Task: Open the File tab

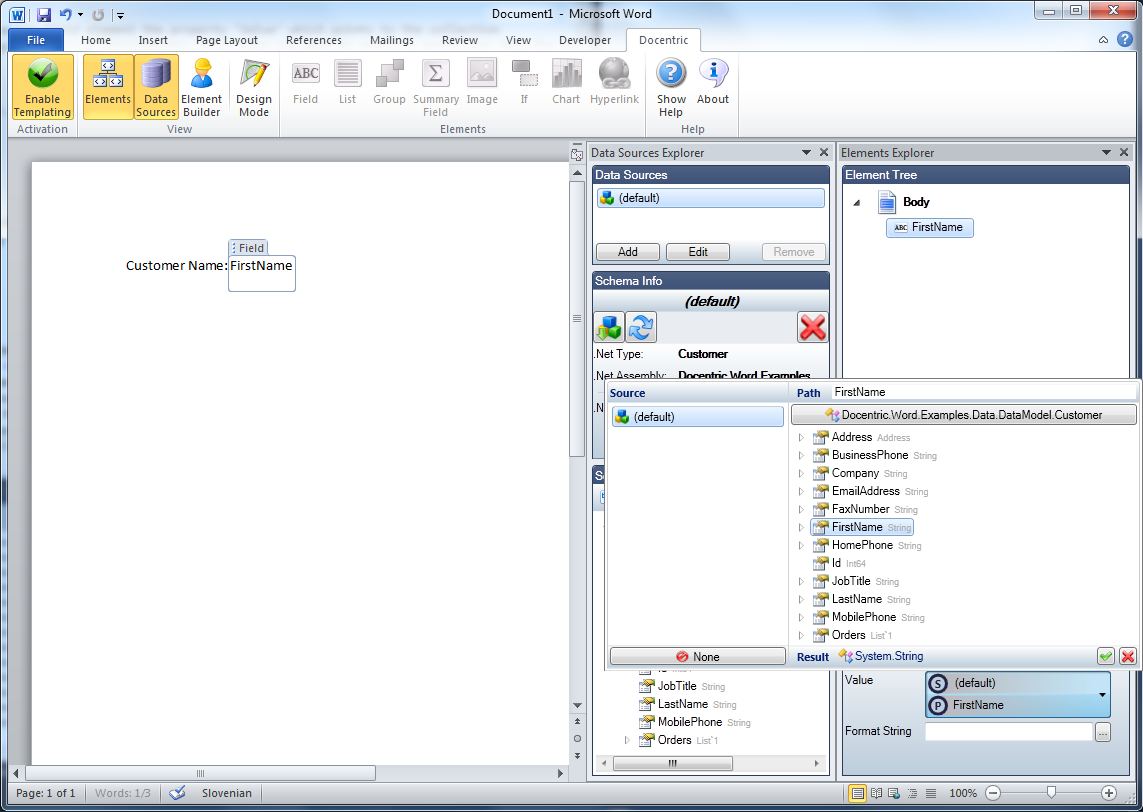Action: click(x=36, y=40)
